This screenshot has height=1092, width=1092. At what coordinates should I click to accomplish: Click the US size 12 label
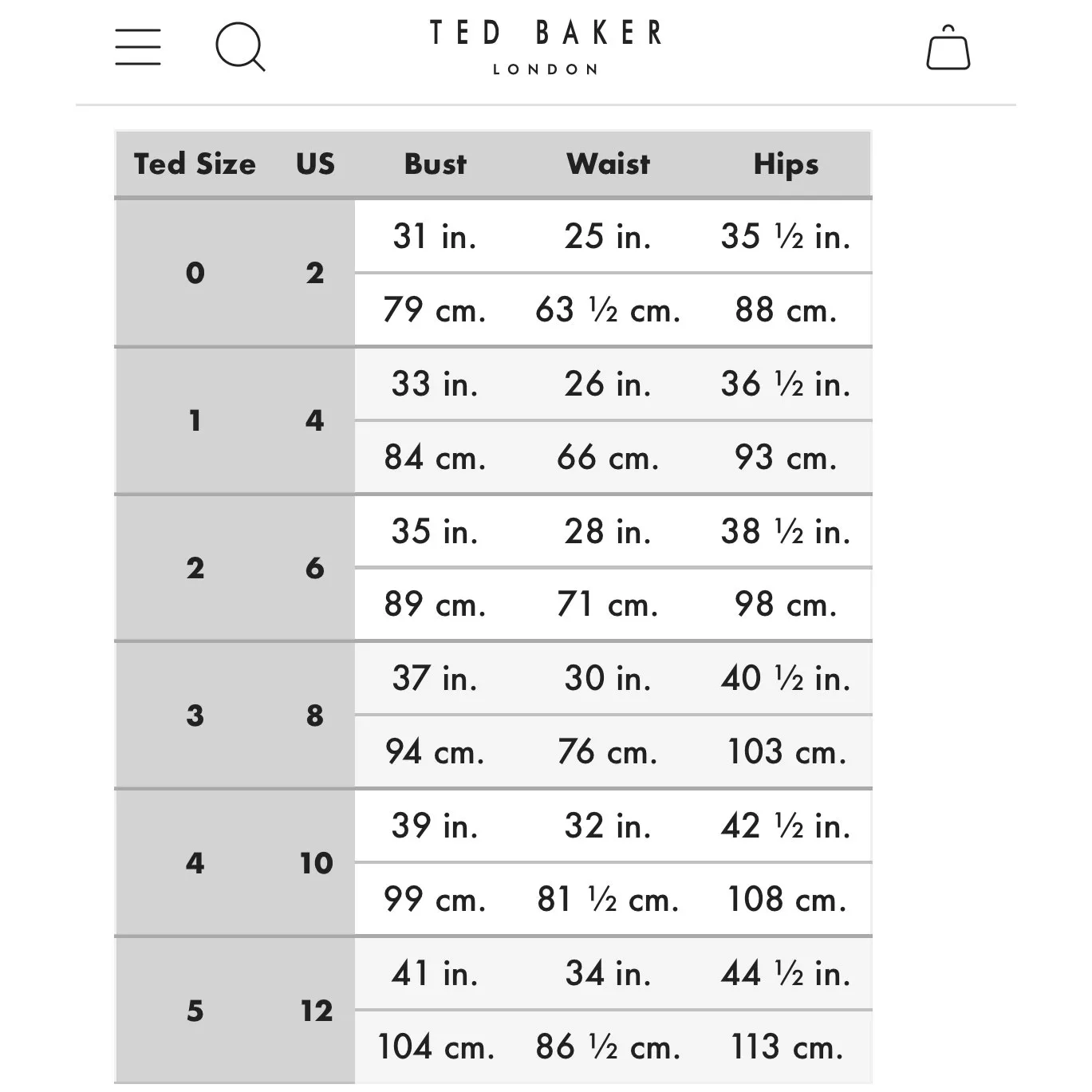tap(316, 1011)
